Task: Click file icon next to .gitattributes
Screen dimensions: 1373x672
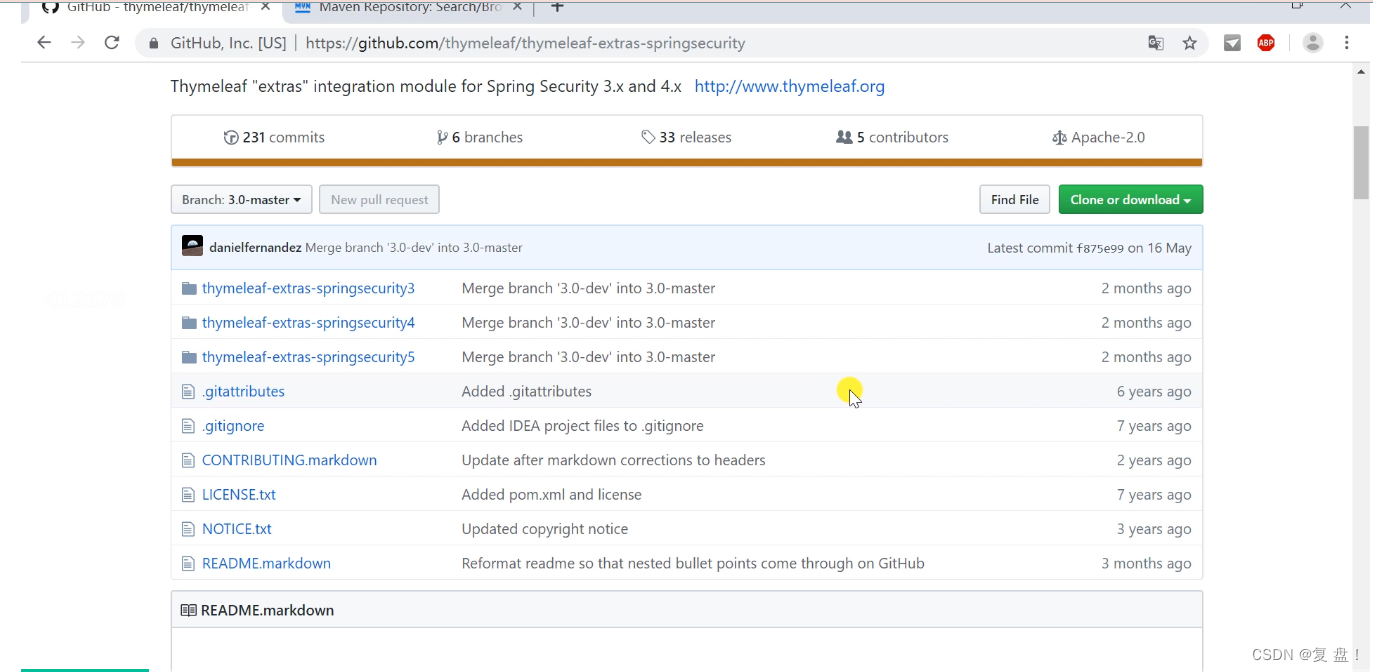Action: click(188, 391)
